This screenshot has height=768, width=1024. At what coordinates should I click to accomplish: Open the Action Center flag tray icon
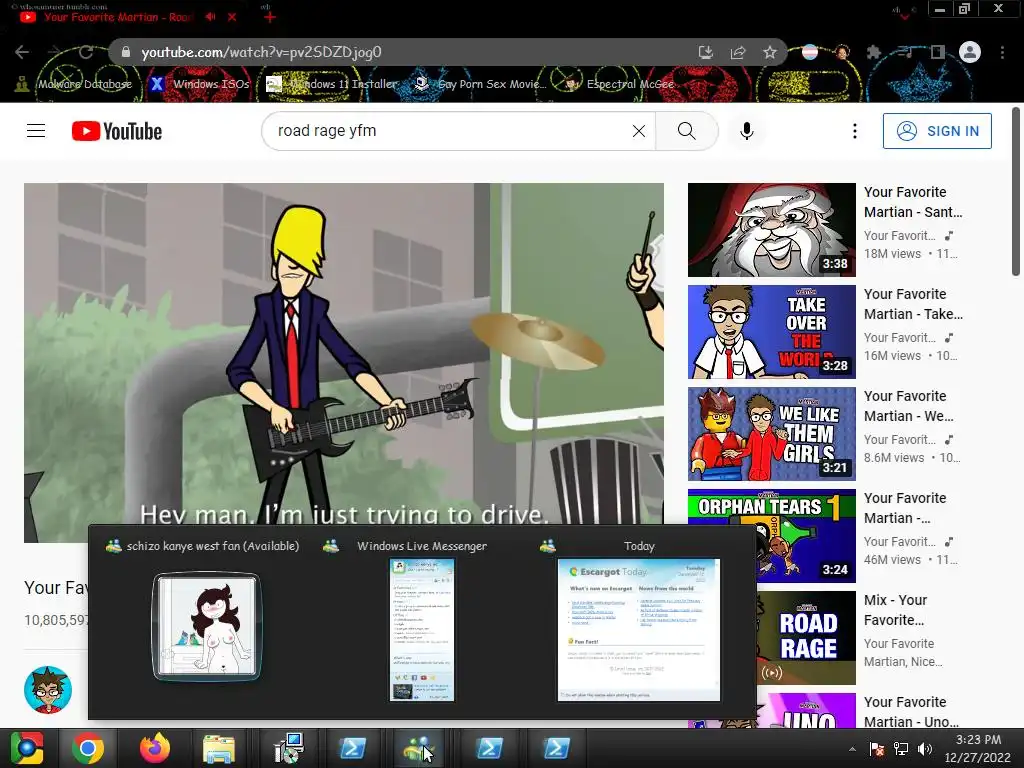pos(877,749)
